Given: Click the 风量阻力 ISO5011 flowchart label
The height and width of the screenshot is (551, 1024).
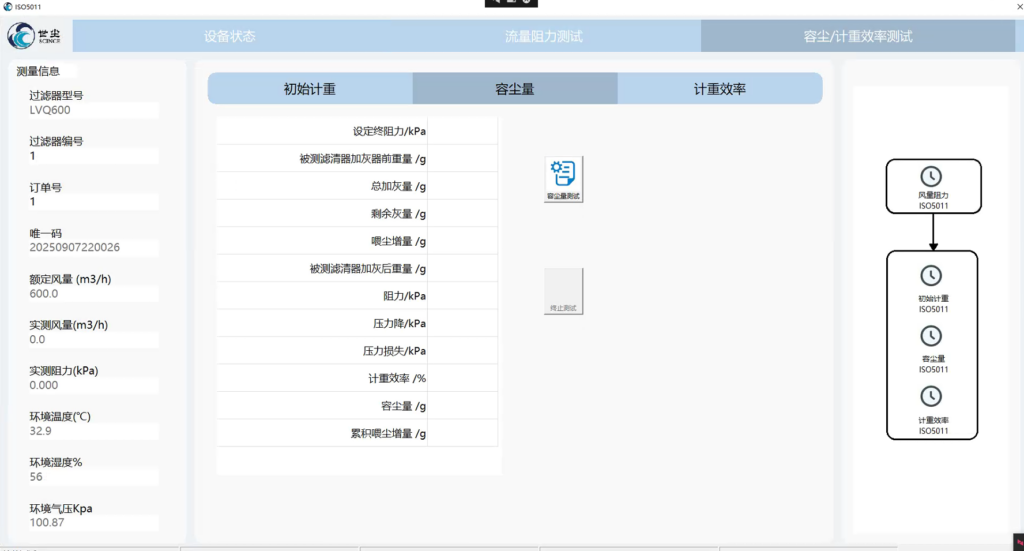Looking at the screenshot, I should 933,200.
